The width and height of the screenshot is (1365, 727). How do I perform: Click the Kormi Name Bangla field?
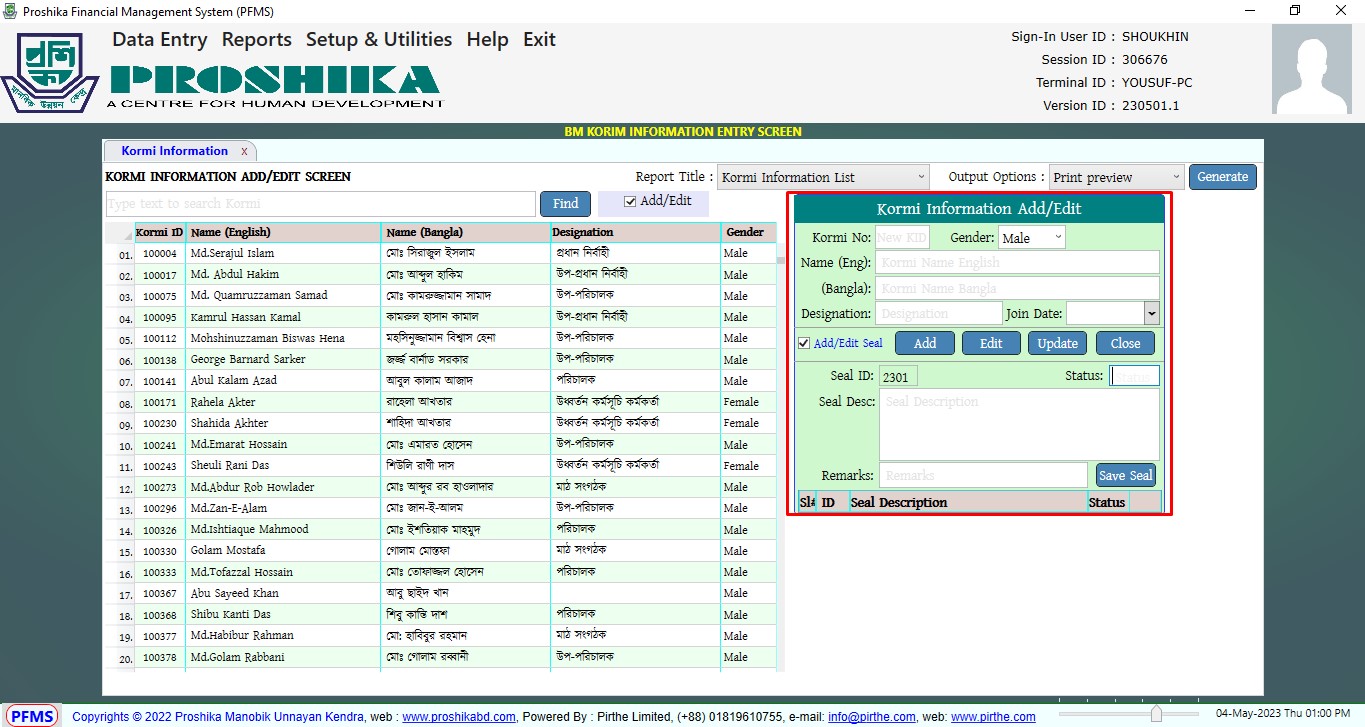coord(1017,288)
